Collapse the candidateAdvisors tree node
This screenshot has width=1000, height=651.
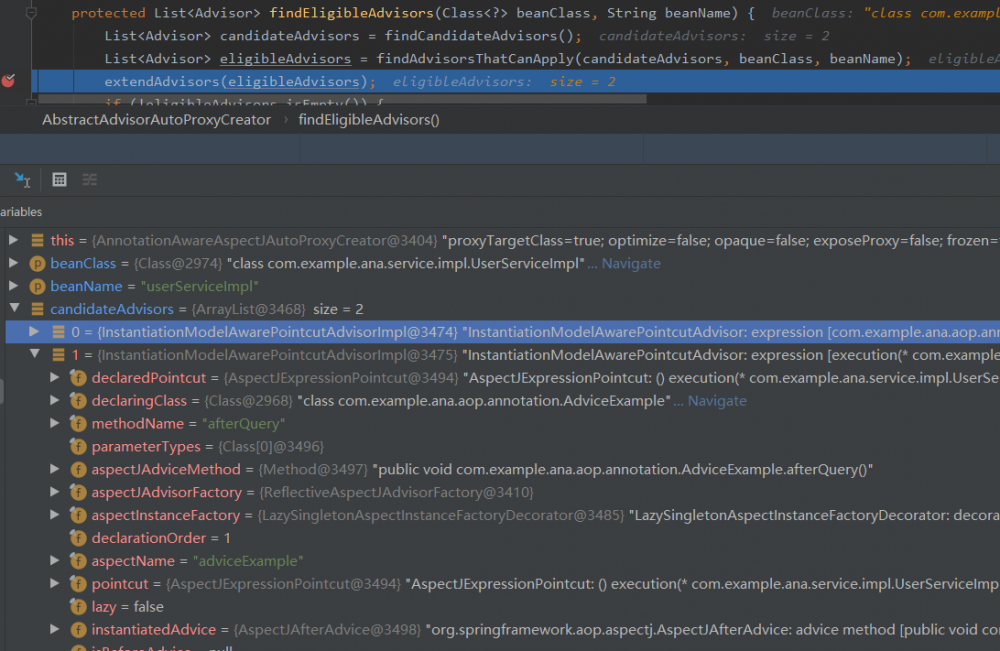13,309
